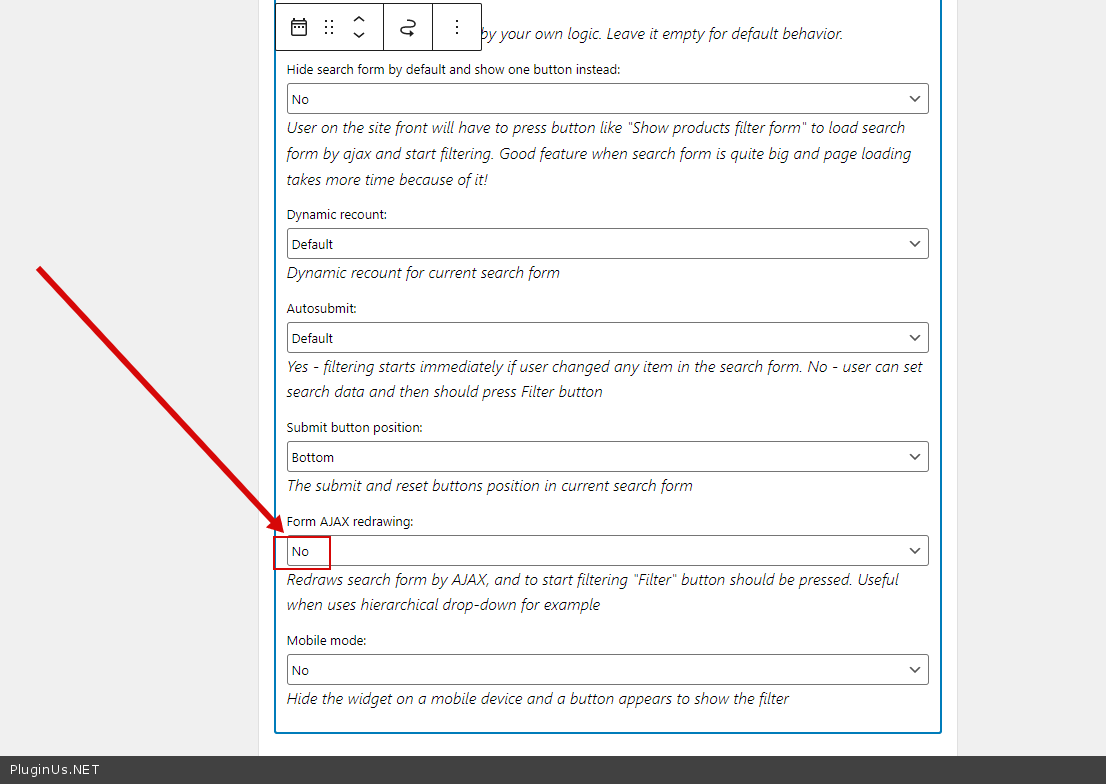
Task: Click the Mobile mode description text
Action: (x=537, y=699)
